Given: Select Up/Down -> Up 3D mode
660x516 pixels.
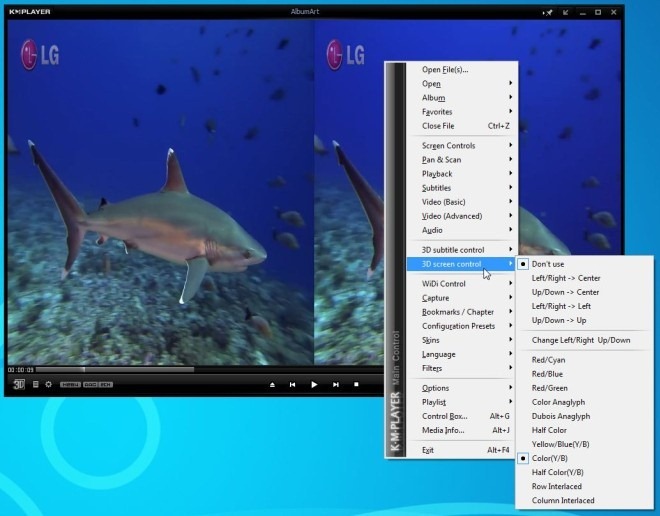Looking at the screenshot, I should 585,320.
